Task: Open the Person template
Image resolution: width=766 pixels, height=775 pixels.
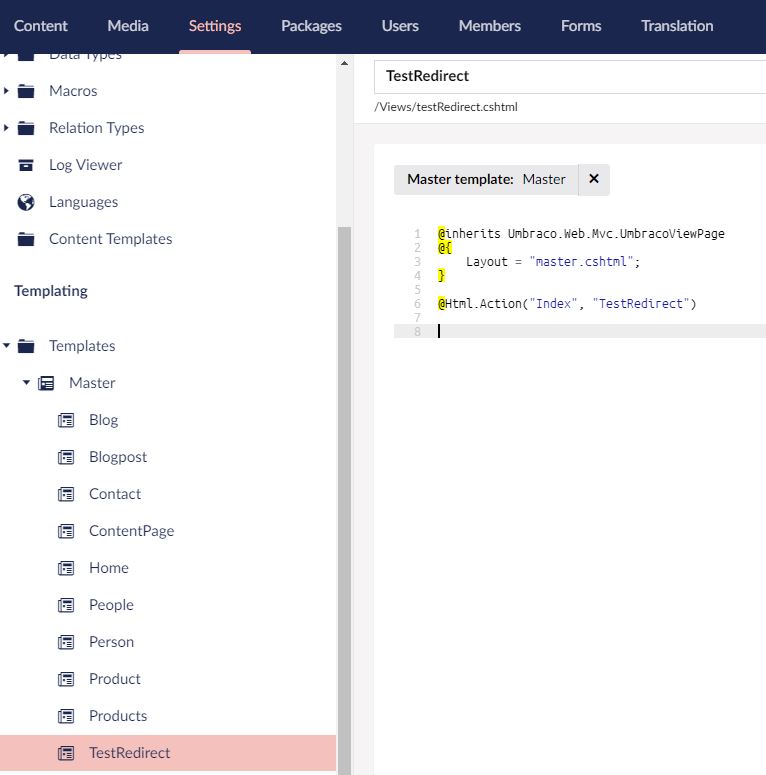Action: (111, 642)
